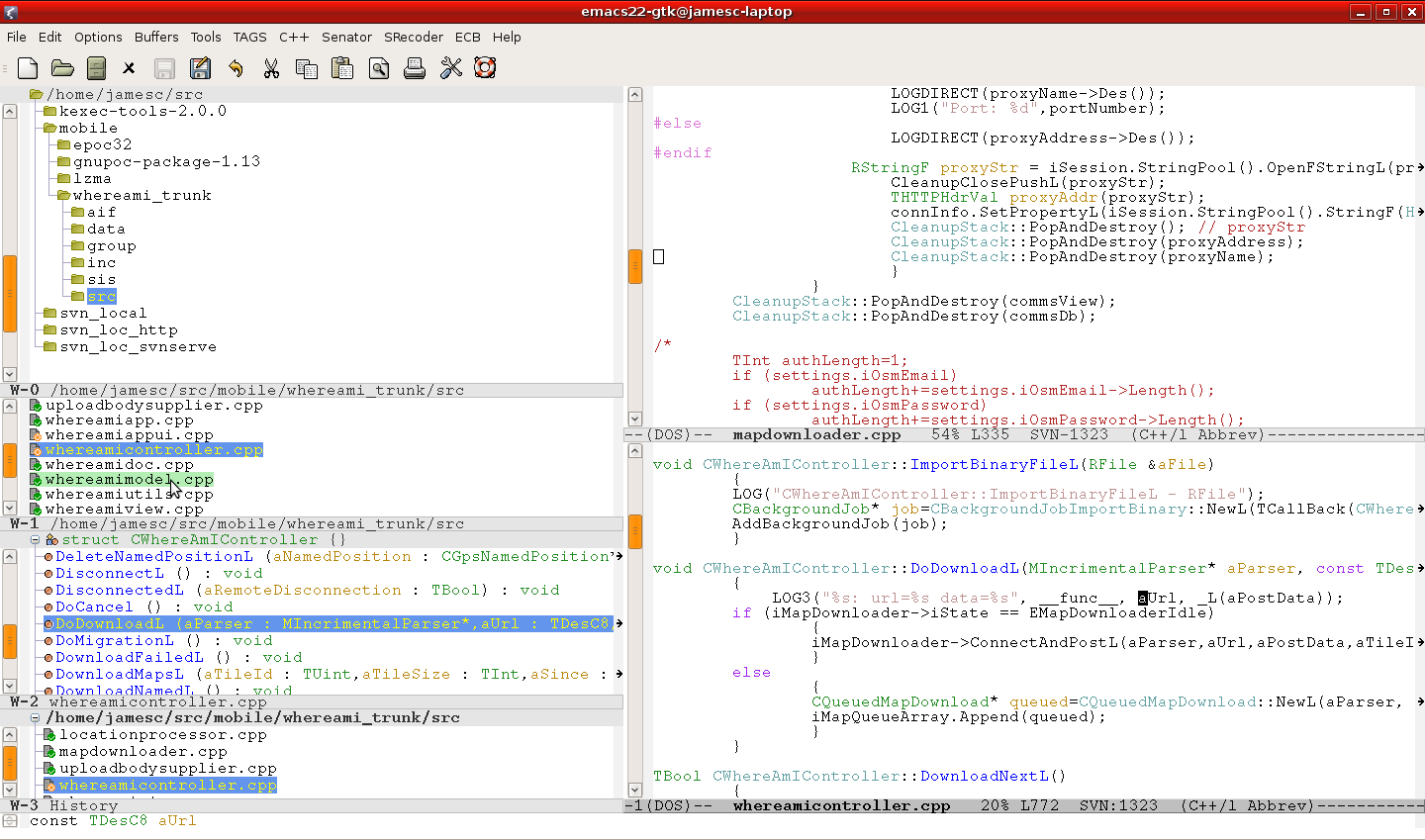Open the ECB menu

pyautogui.click(x=468, y=37)
